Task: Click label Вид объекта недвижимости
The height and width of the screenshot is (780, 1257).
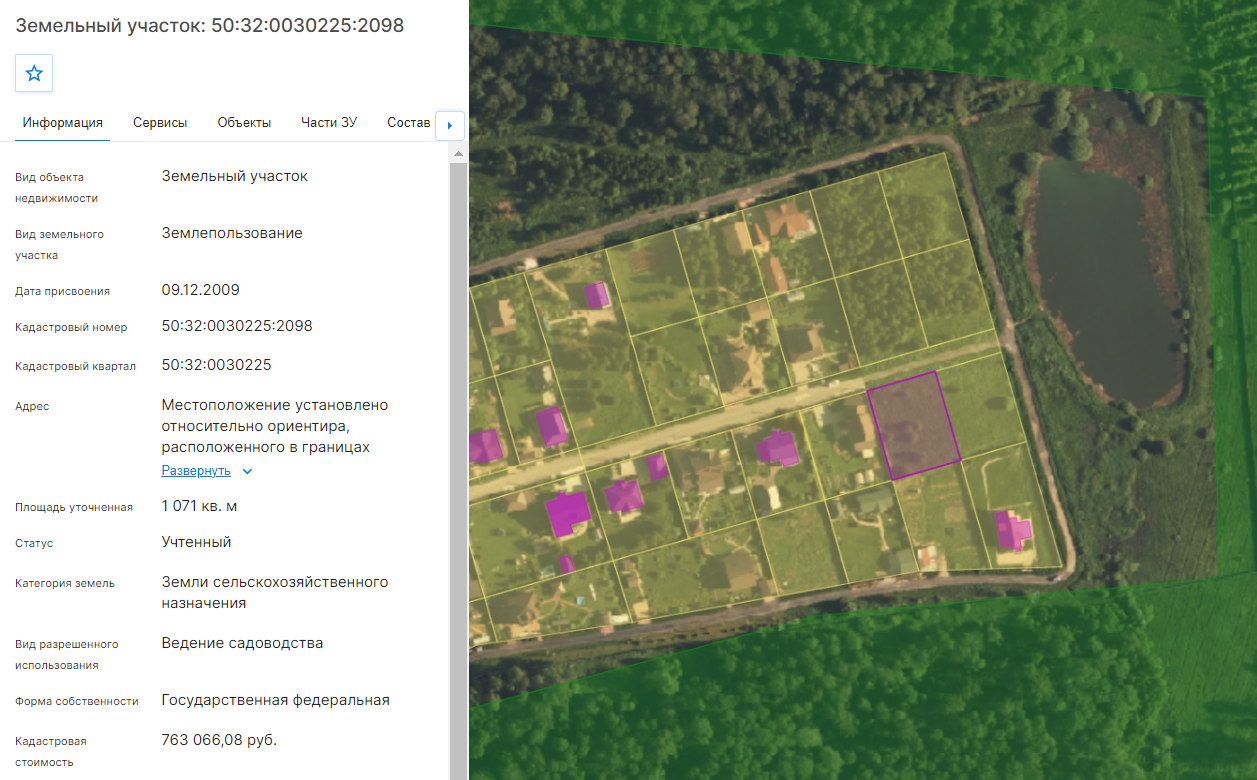Action: coord(56,187)
